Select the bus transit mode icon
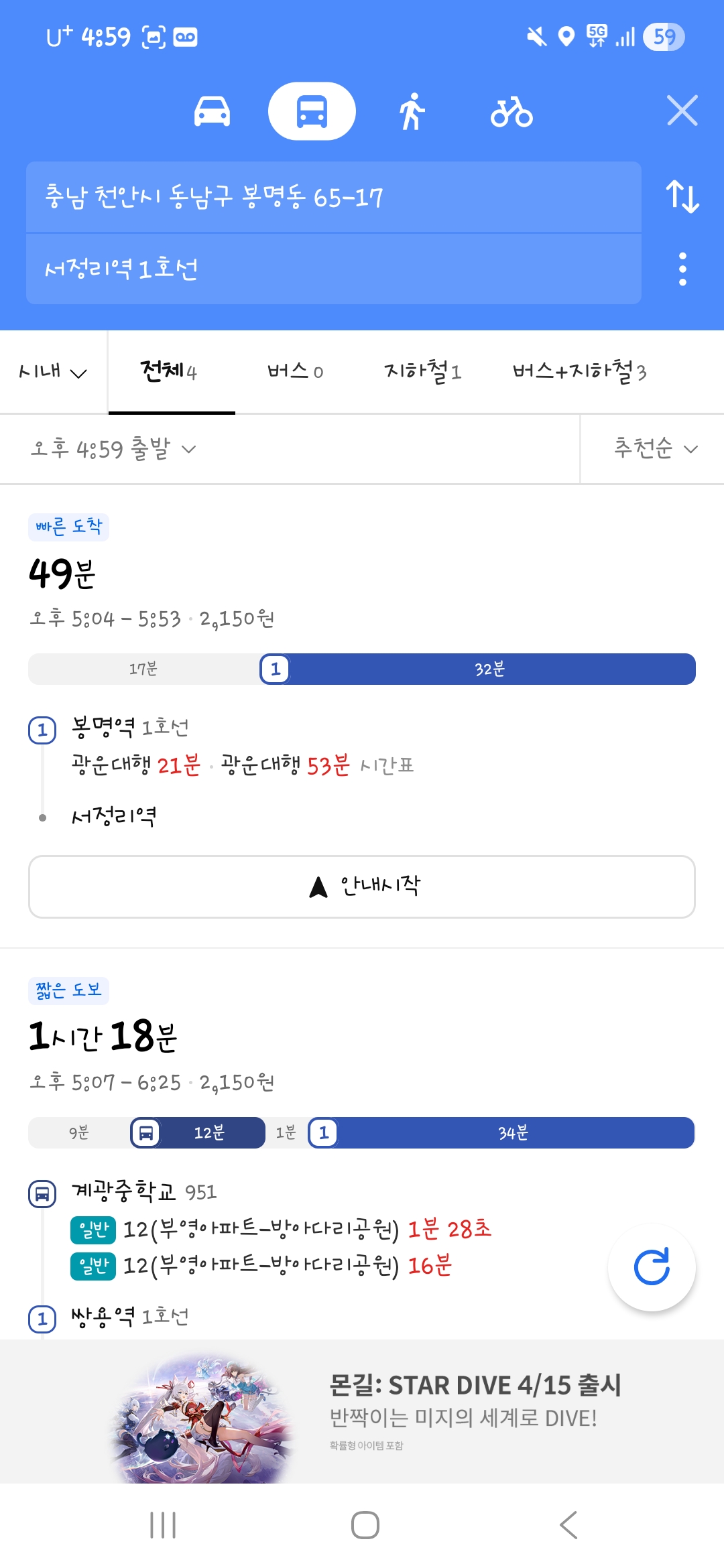Image resolution: width=724 pixels, height=1568 pixels. [x=312, y=111]
